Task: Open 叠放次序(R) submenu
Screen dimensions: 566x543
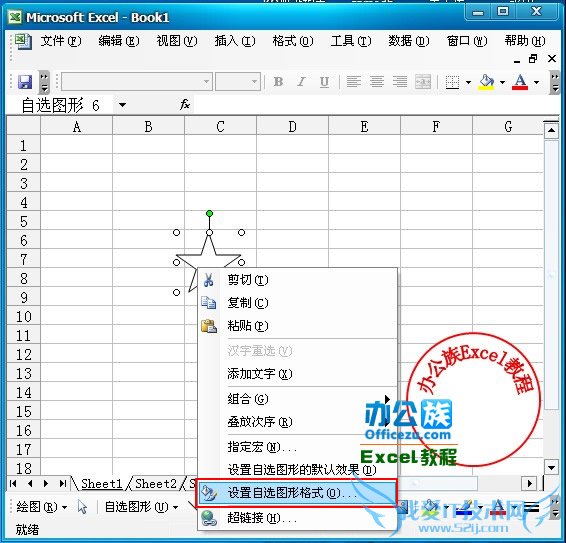Action: pyautogui.click(x=297, y=422)
